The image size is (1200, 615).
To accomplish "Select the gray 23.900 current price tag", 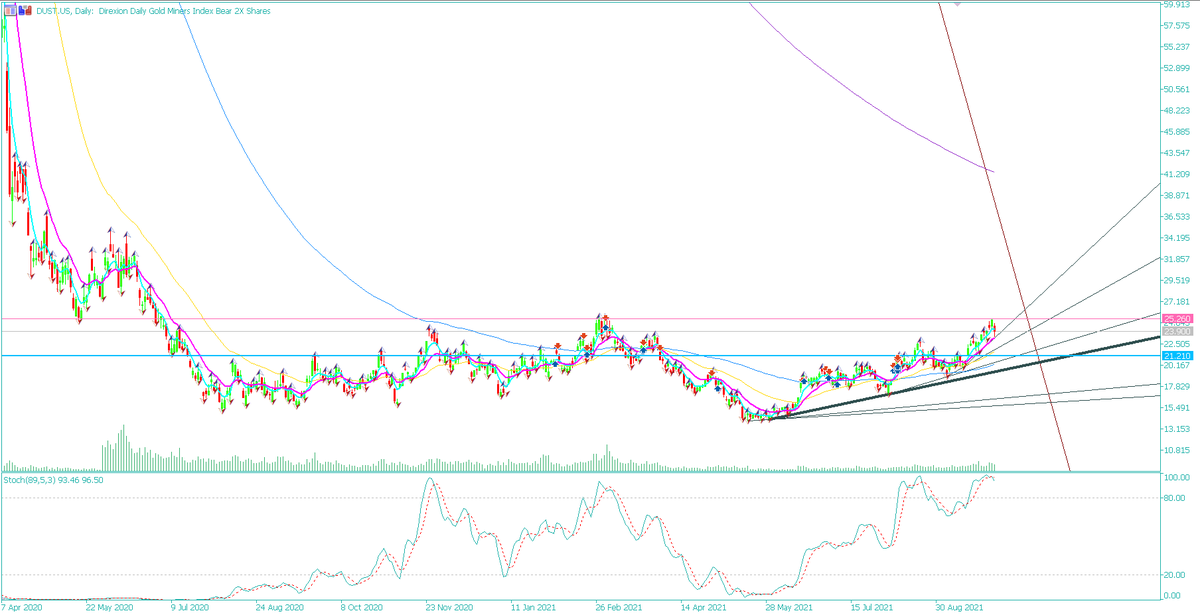I will click(1177, 330).
